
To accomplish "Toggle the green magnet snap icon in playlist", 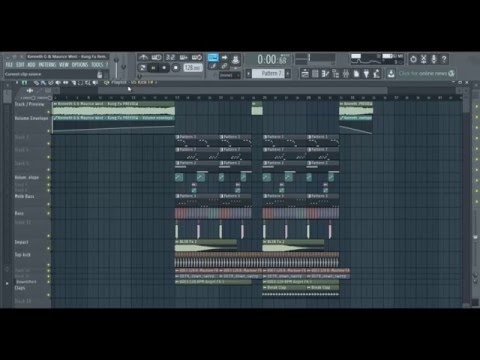I will 24,82.
